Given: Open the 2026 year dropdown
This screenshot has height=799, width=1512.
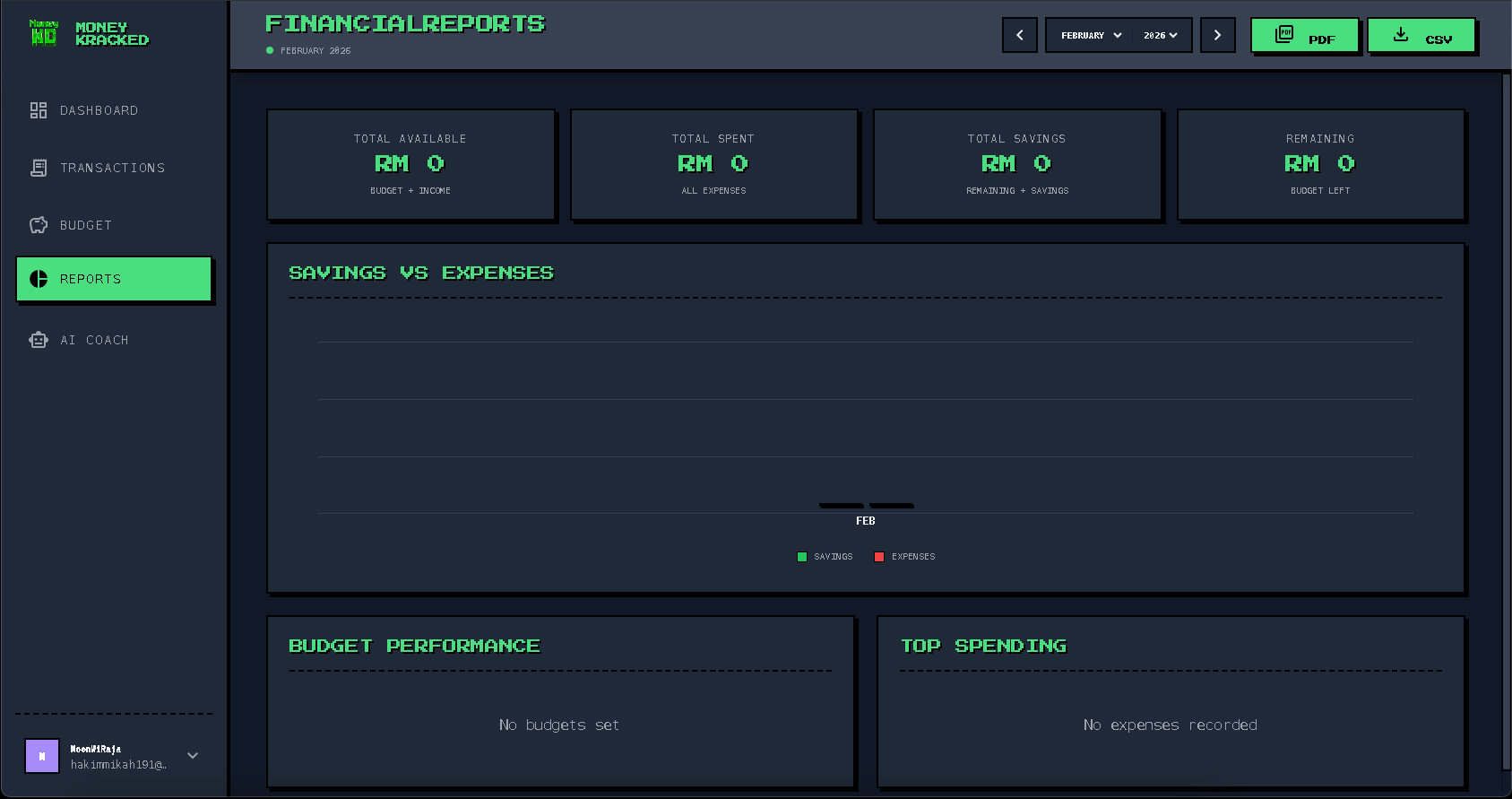Looking at the screenshot, I should click(1160, 36).
